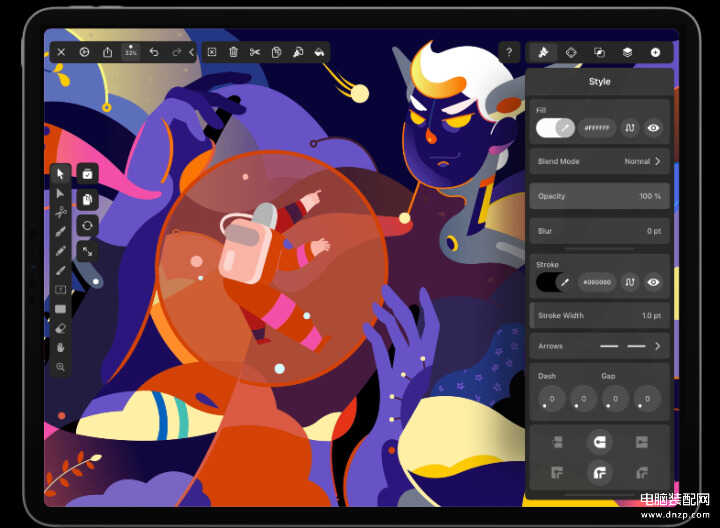Cut selection with the scissors icon in the top bar
Screen dimensions: 720x528
255,52
